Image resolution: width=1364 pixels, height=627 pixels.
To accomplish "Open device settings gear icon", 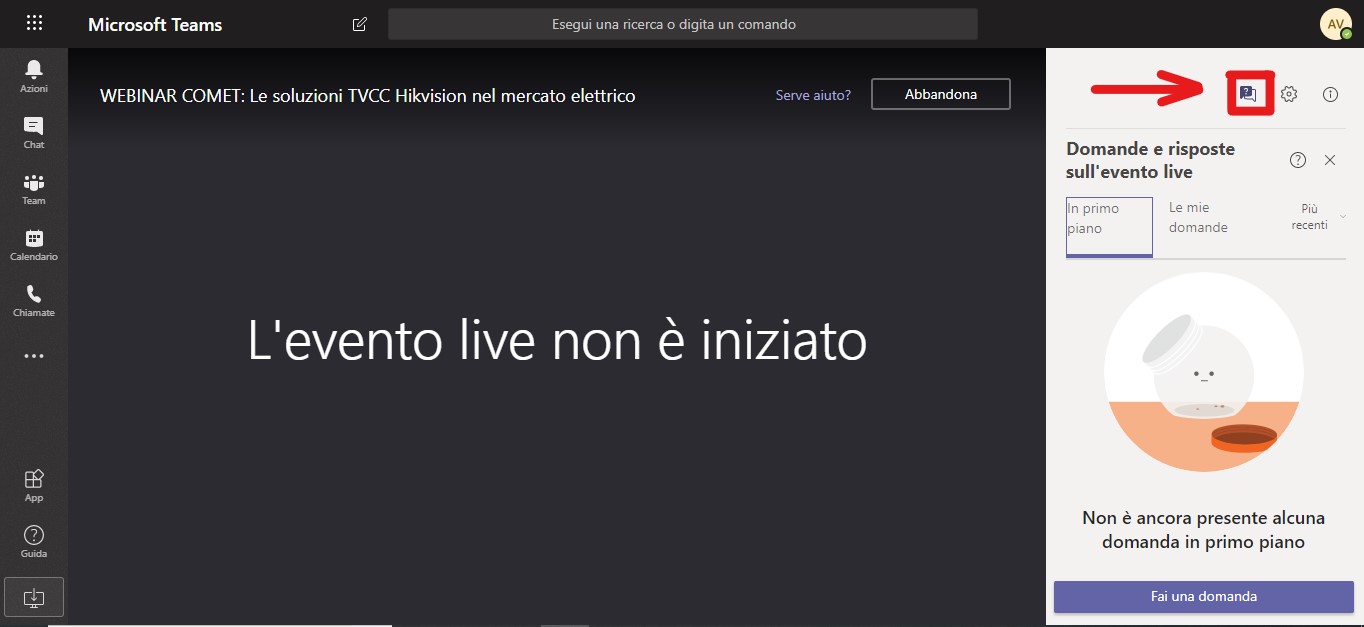I will tap(1289, 94).
